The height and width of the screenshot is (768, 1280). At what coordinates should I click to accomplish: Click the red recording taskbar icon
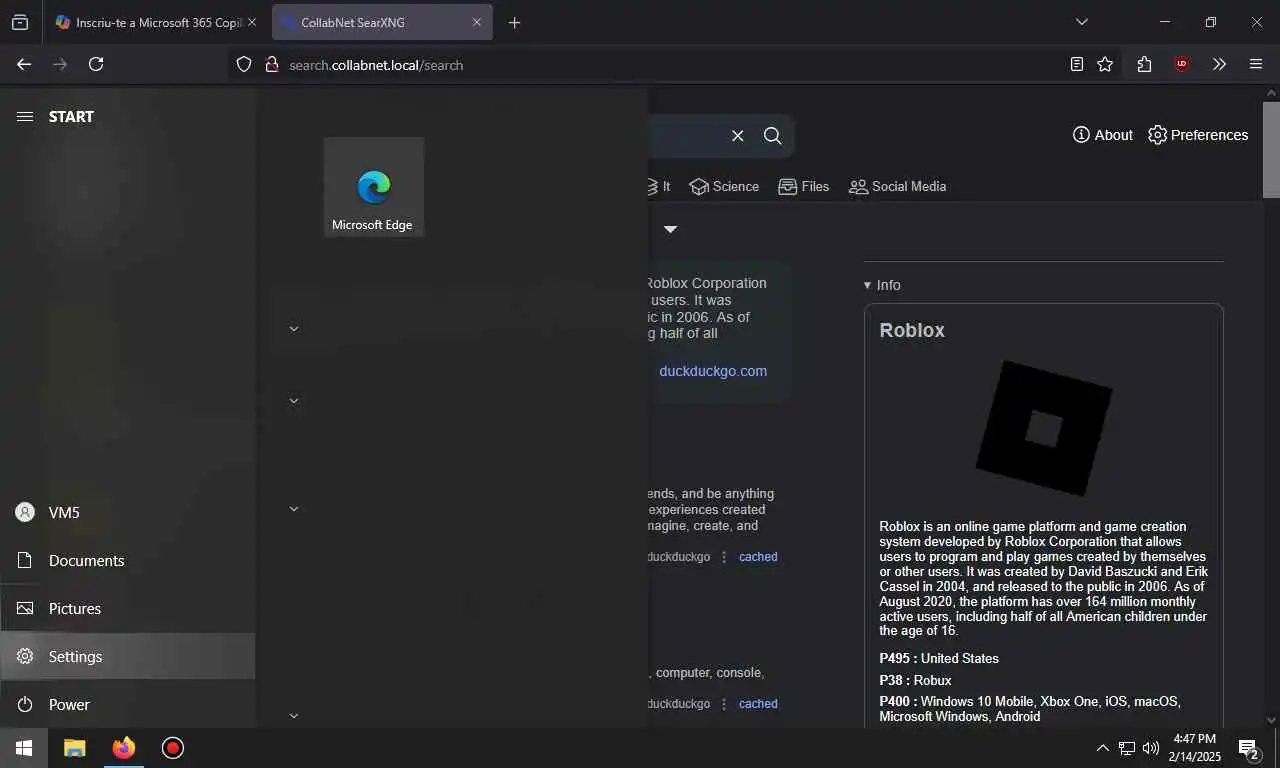pyautogui.click(x=173, y=748)
